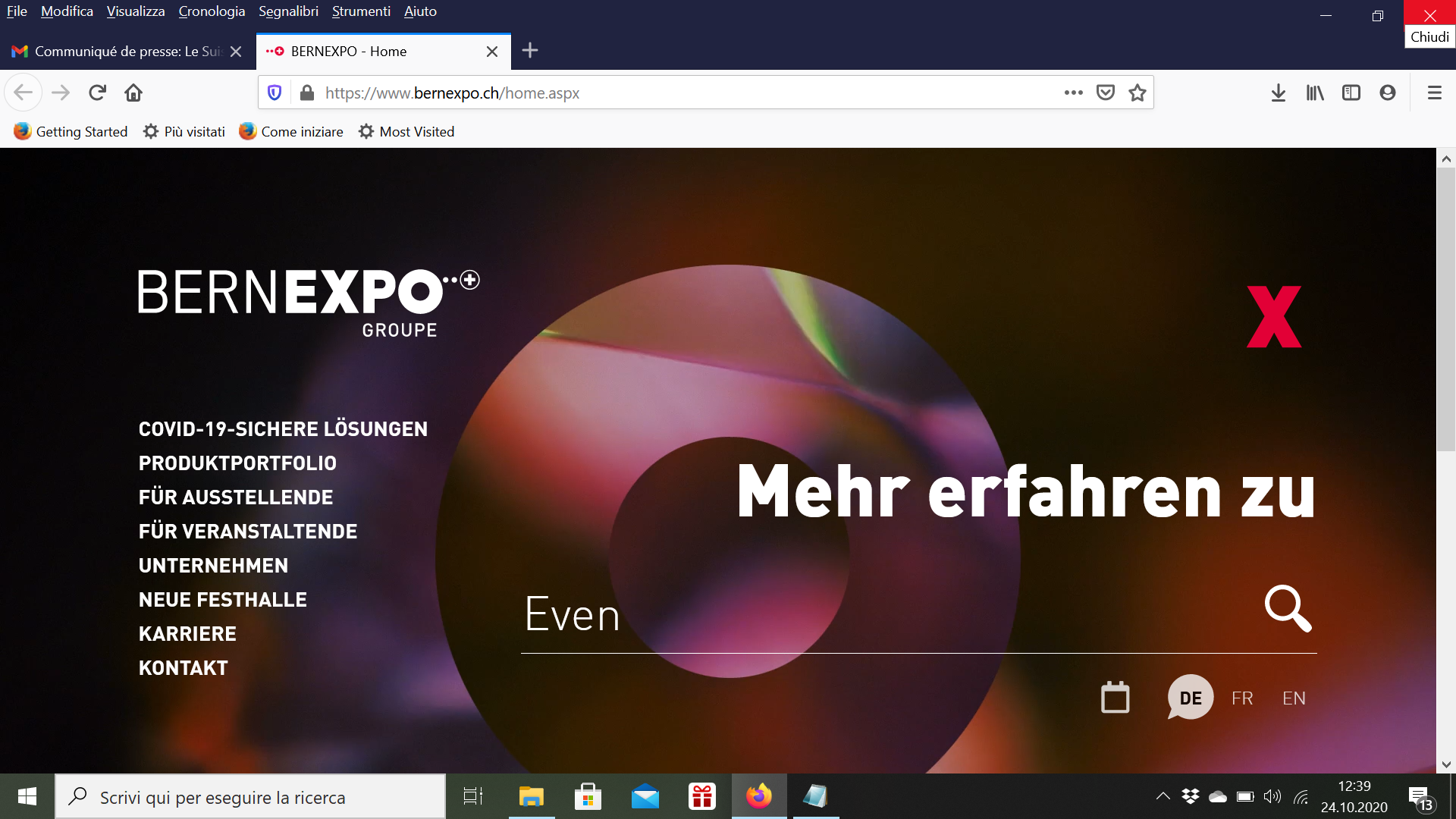1456x819 pixels.
Task: Open the volume control in tray
Action: click(x=1272, y=796)
